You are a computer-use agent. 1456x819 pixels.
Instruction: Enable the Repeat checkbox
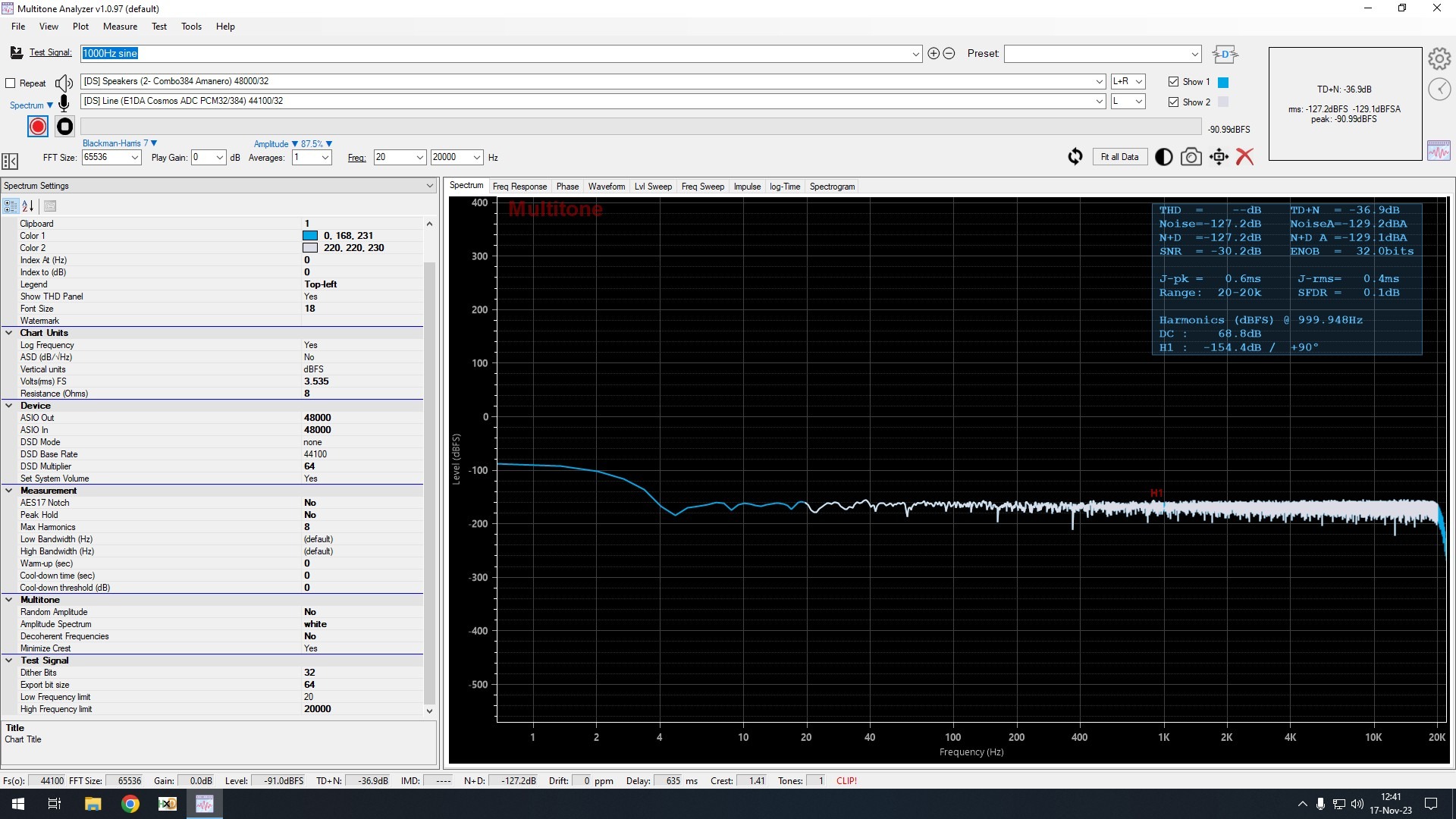point(11,83)
